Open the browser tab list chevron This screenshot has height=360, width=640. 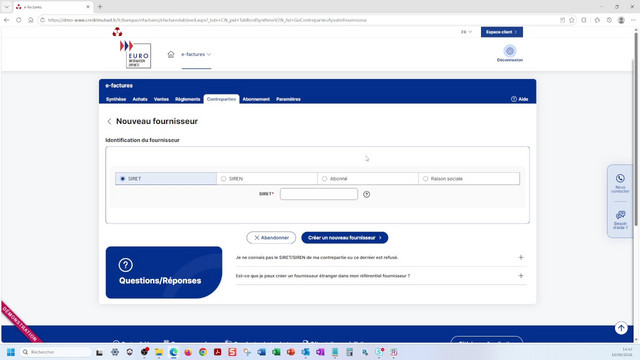coord(7,7)
